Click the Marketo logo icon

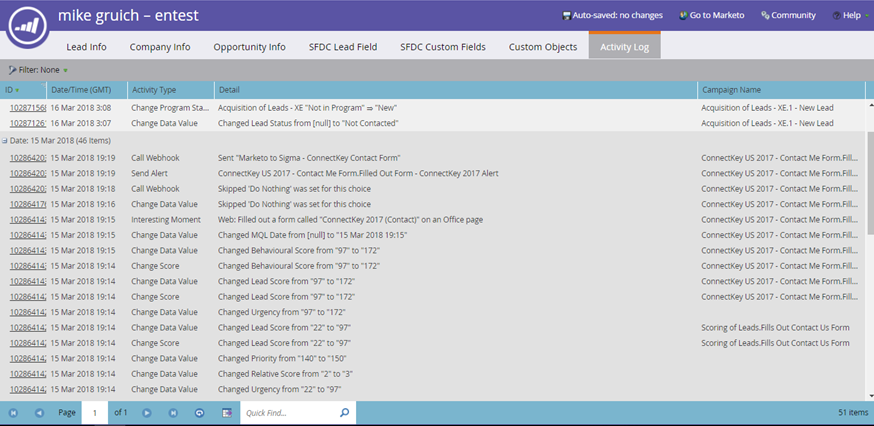tap(28, 28)
